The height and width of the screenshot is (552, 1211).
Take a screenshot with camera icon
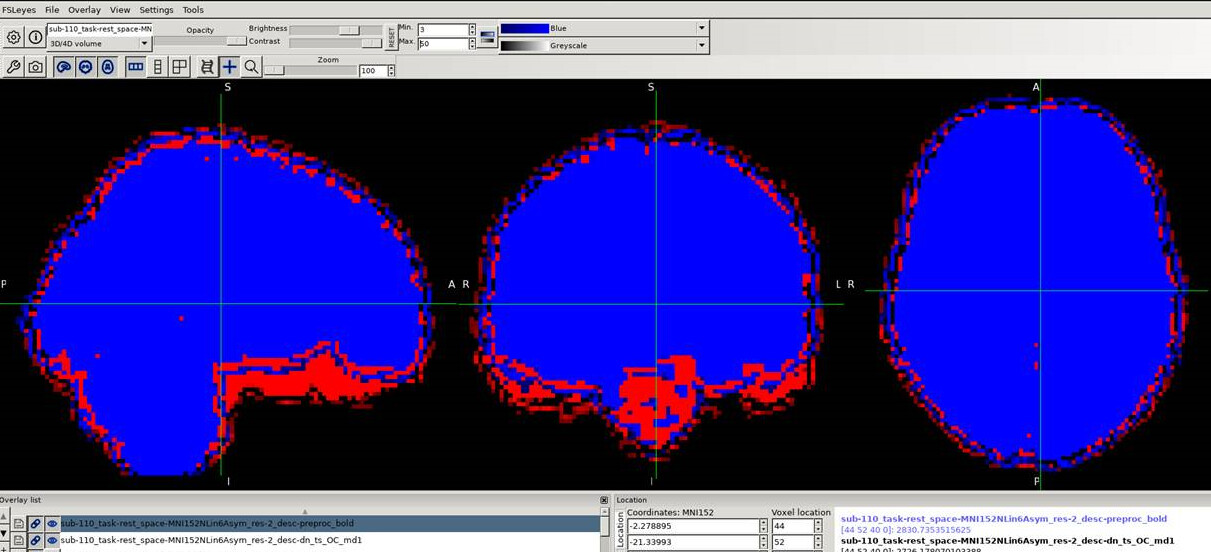(x=35, y=67)
